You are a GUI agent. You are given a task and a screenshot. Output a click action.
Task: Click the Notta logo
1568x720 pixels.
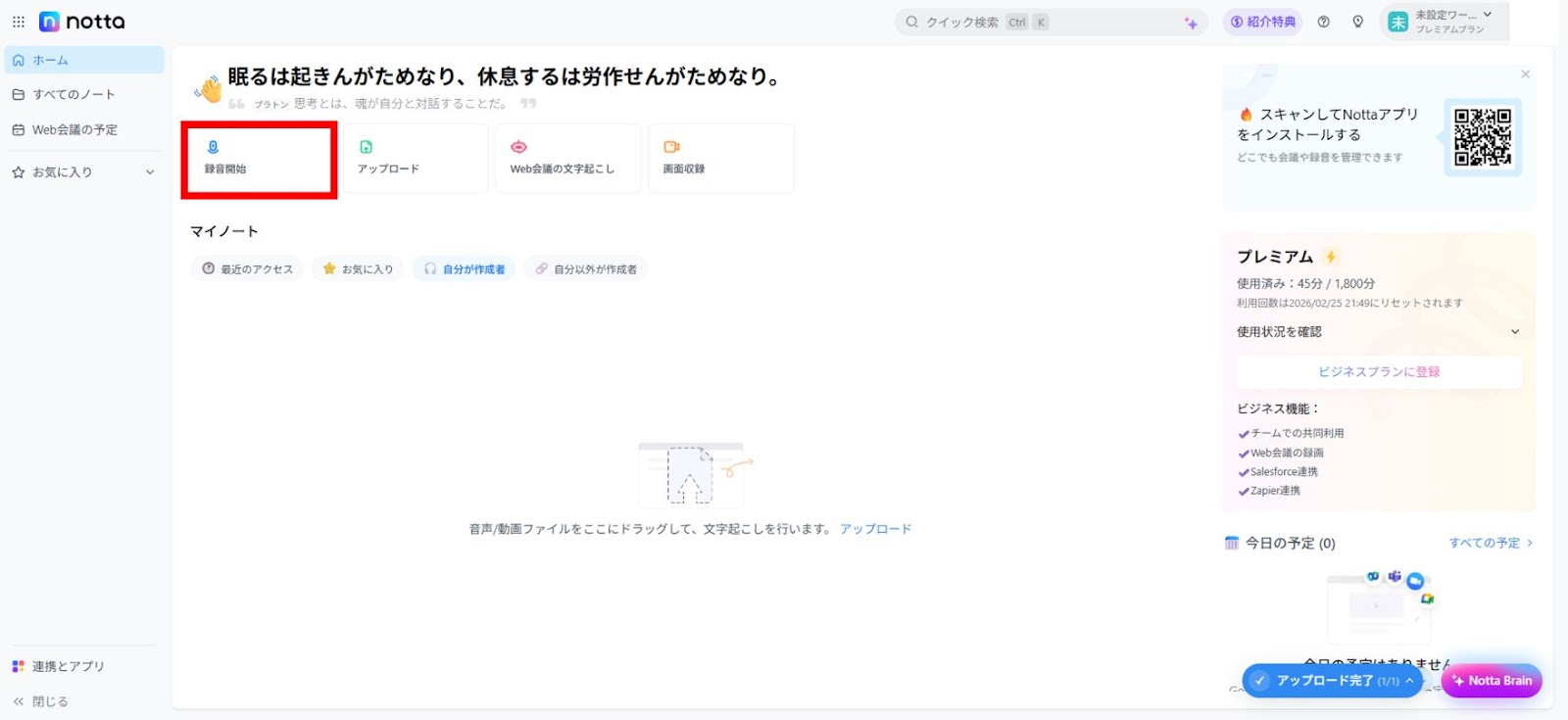[x=82, y=22]
